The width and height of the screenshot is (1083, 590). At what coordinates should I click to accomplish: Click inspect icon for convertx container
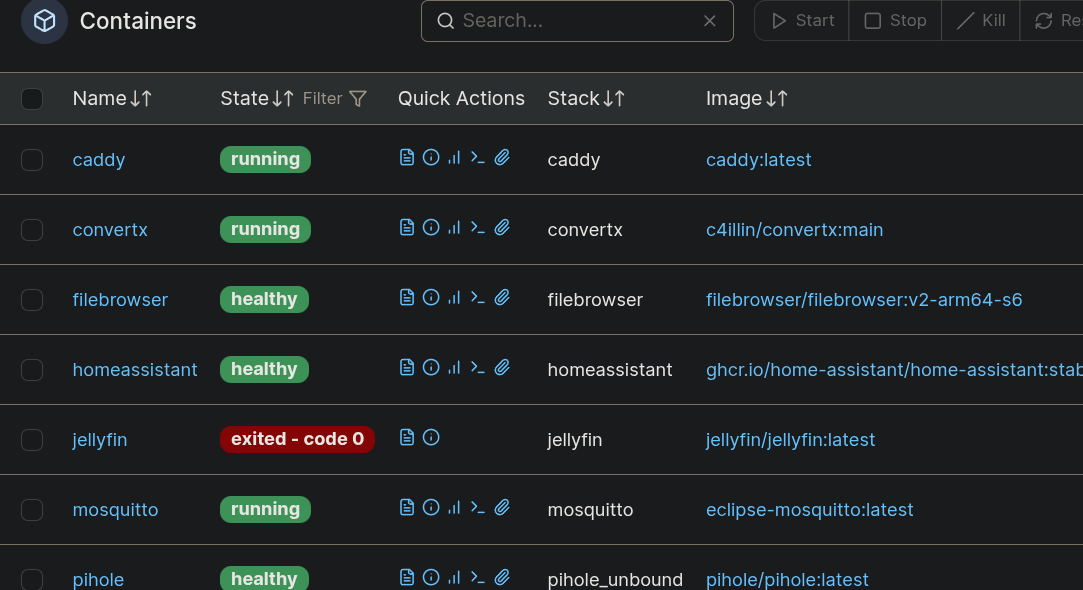[x=430, y=228]
